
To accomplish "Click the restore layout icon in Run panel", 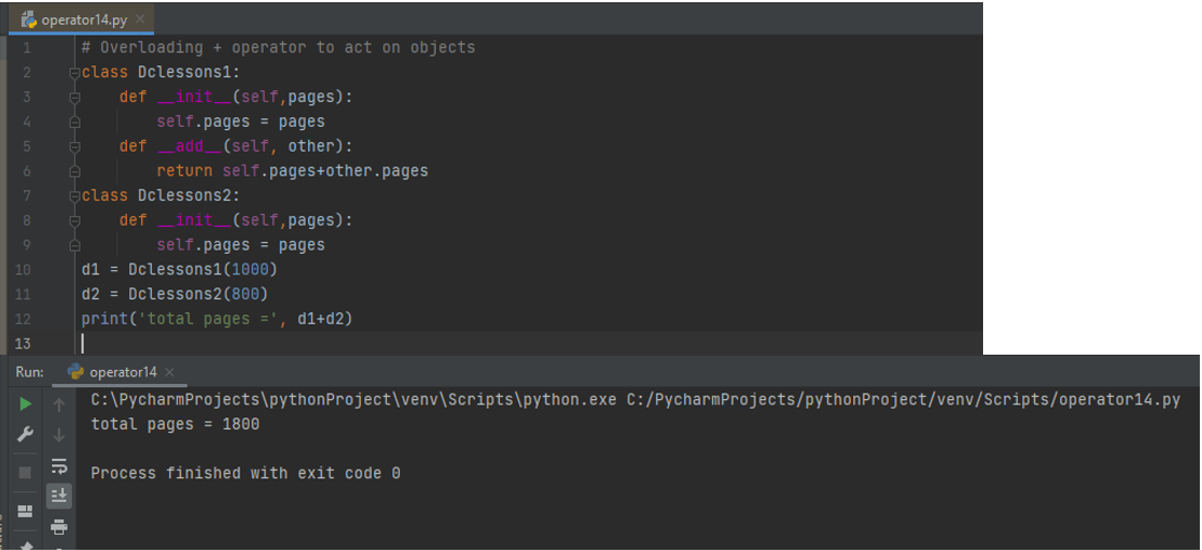I will (x=26, y=510).
